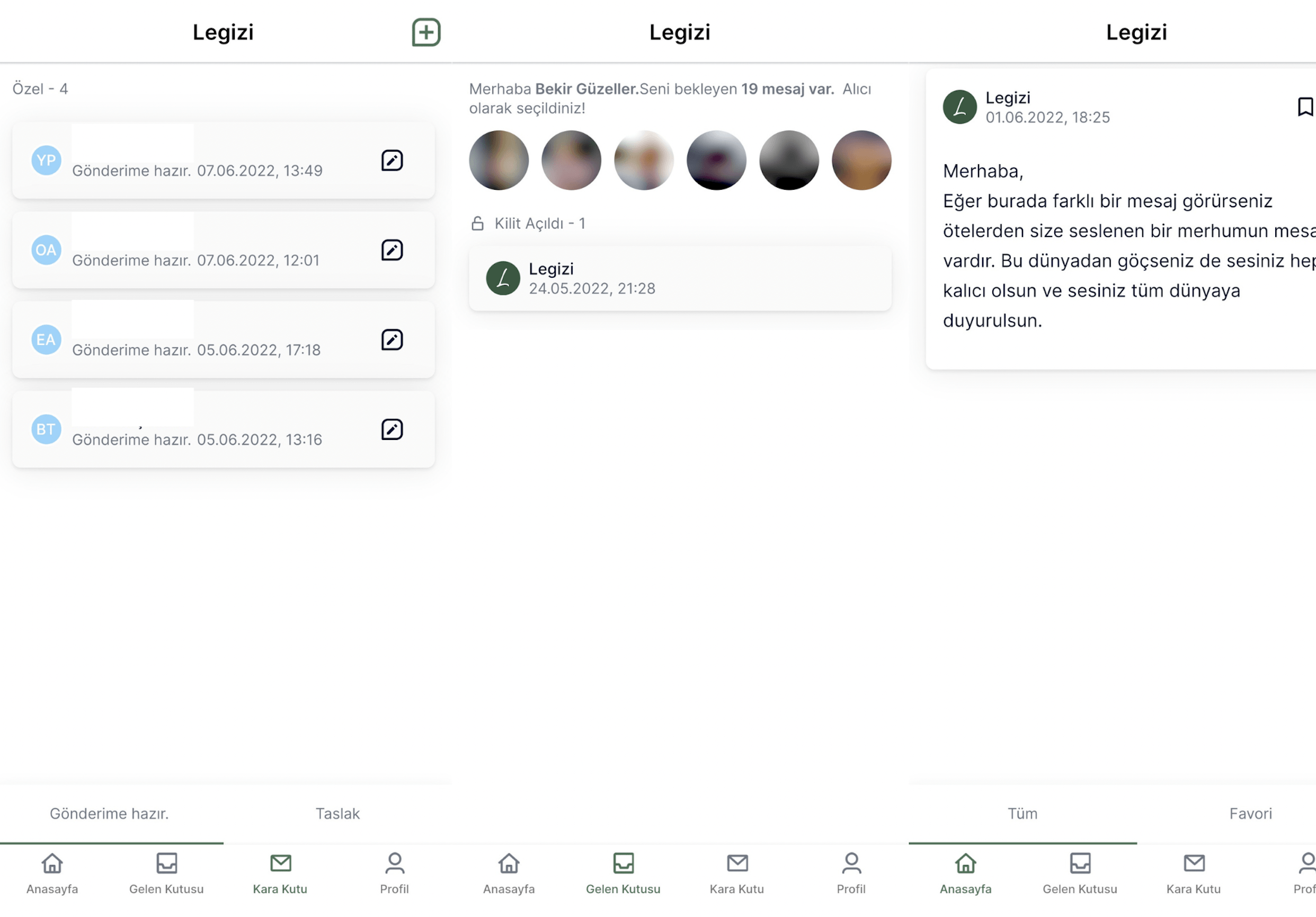The height and width of the screenshot is (917, 1316).
Task: Tap the last blurred profile avatar
Action: click(861, 160)
